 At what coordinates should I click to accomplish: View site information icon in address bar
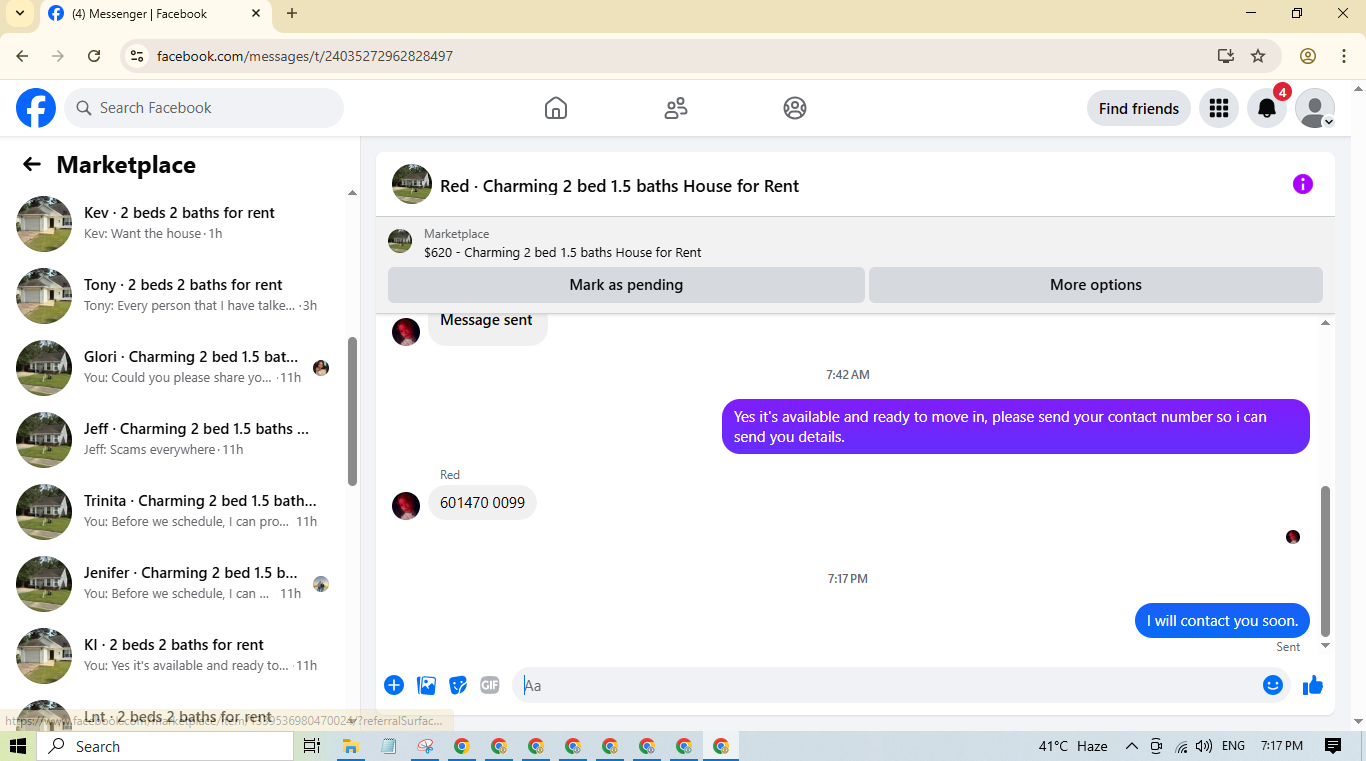coord(137,56)
